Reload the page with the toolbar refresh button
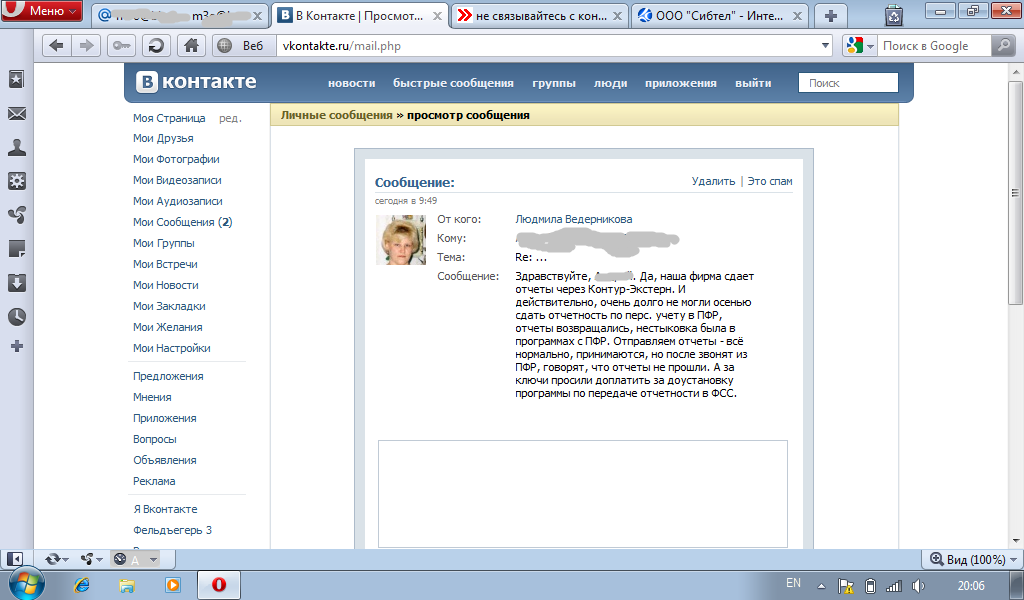The image size is (1024, 600). tap(156, 45)
